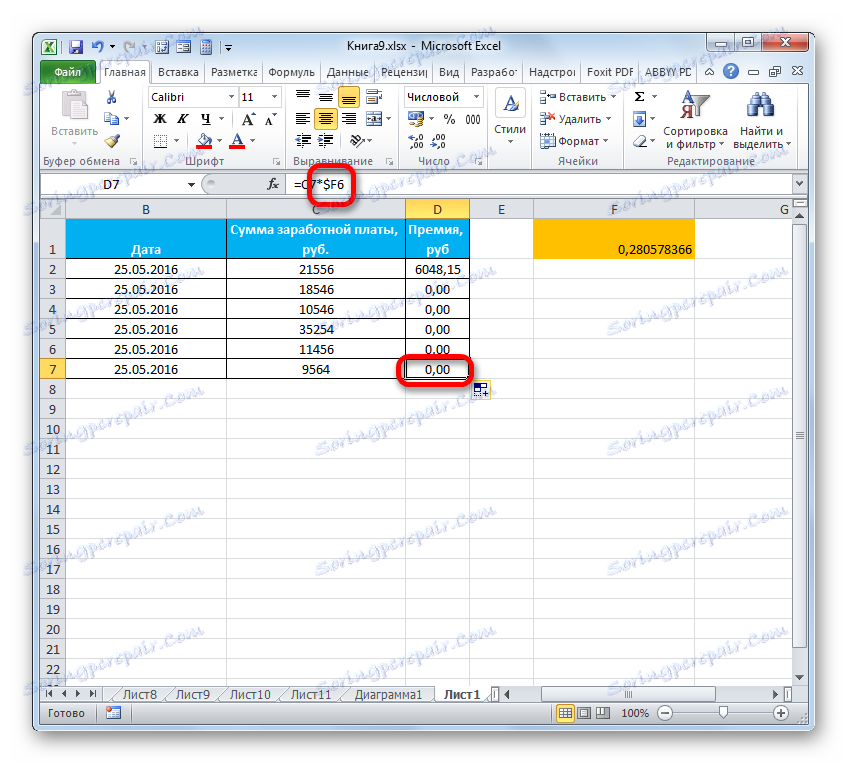Align cell text right
848x764 pixels.
[x=349, y=118]
